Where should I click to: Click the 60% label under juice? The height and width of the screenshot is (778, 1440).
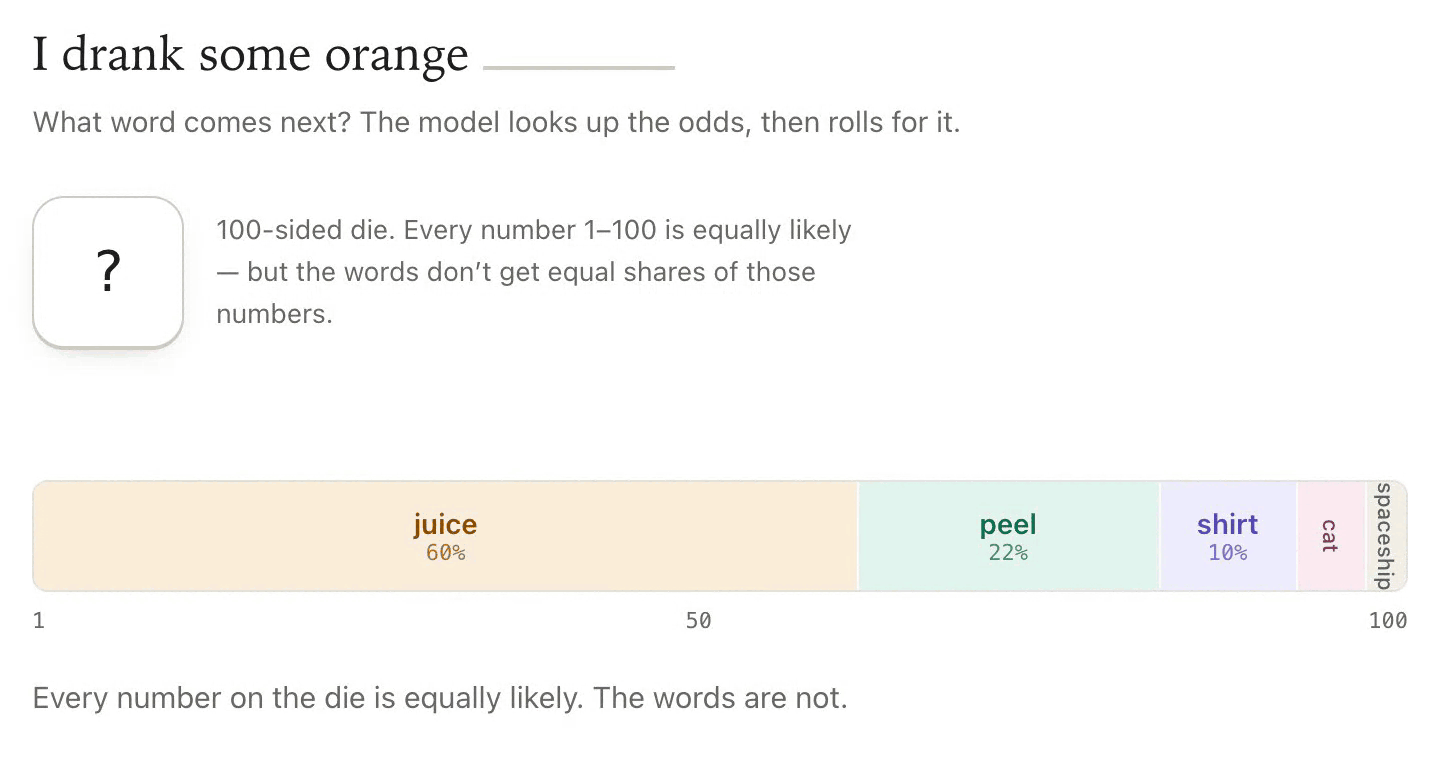pyautogui.click(x=446, y=553)
